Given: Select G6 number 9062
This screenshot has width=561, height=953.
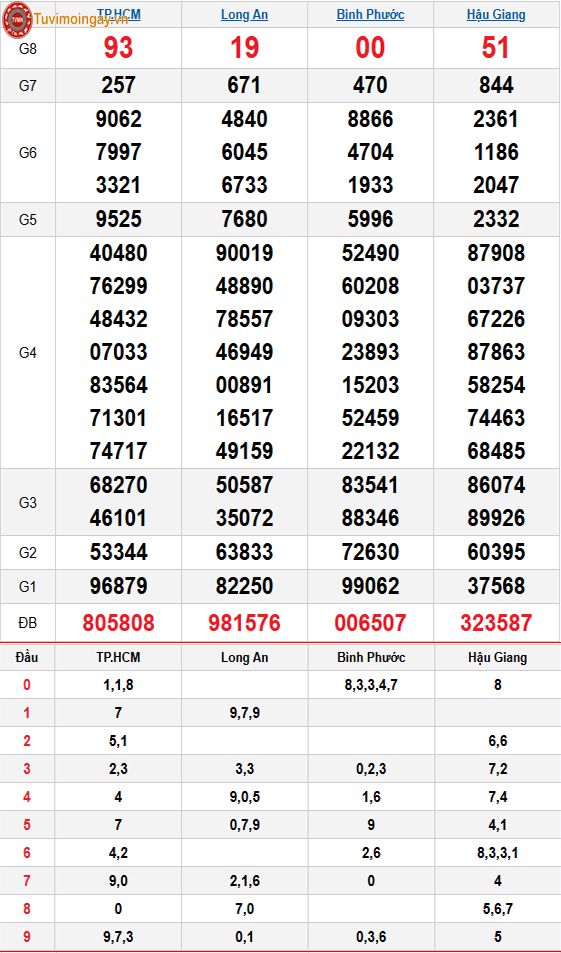Looking at the screenshot, I should click(119, 119).
